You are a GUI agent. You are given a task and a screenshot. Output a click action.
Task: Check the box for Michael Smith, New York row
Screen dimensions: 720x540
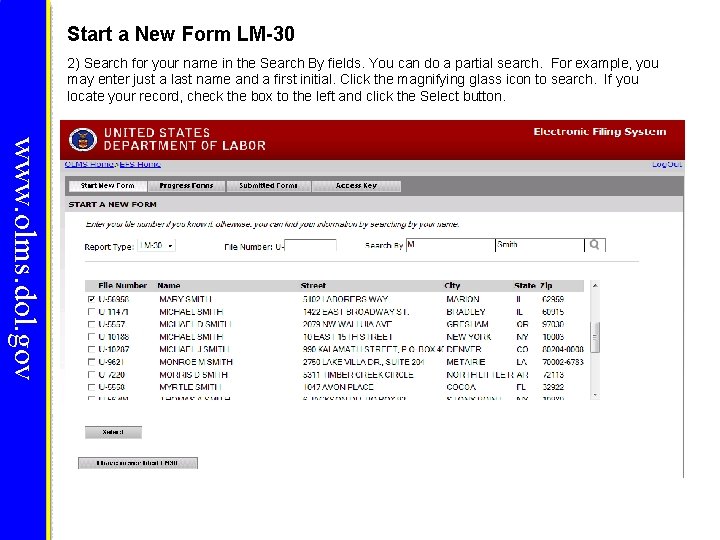click(x=91, y=337)
